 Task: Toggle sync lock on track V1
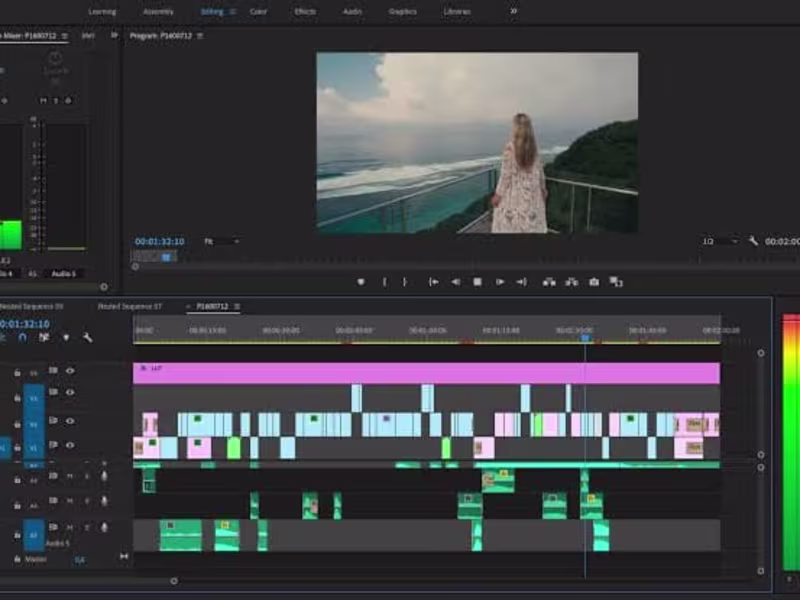tap(53, 445)
